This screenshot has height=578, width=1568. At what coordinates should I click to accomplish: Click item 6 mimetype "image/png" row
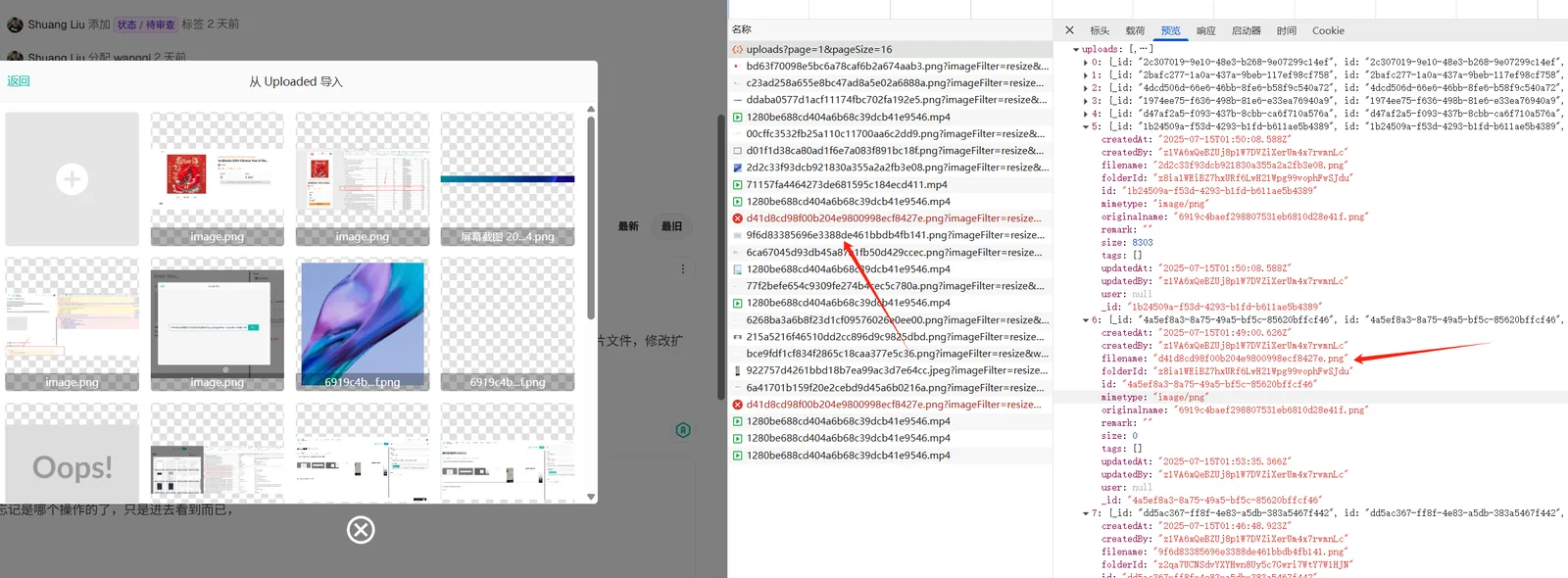[x=1154, y=397]
